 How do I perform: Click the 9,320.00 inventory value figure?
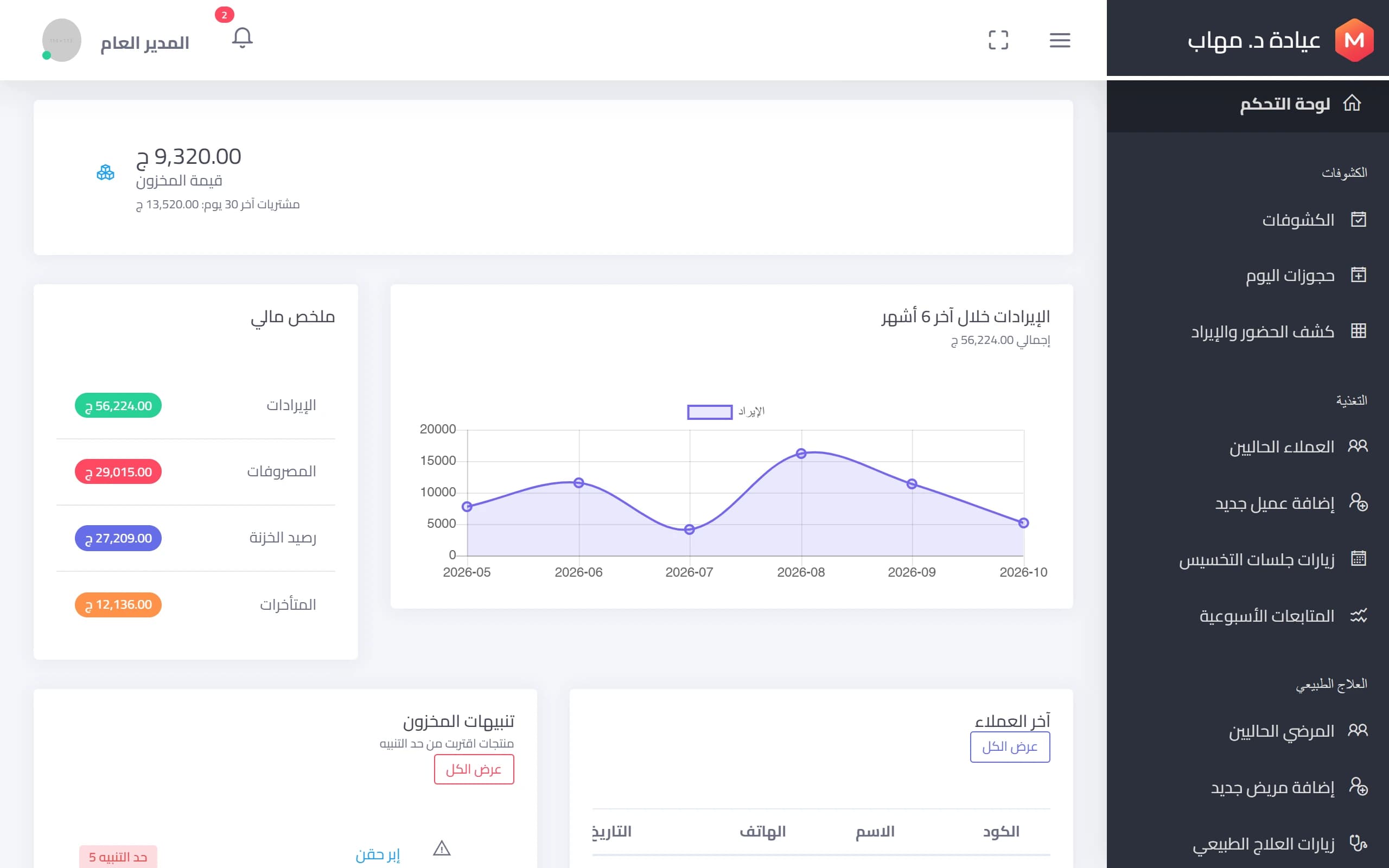[x=189, y=157]
